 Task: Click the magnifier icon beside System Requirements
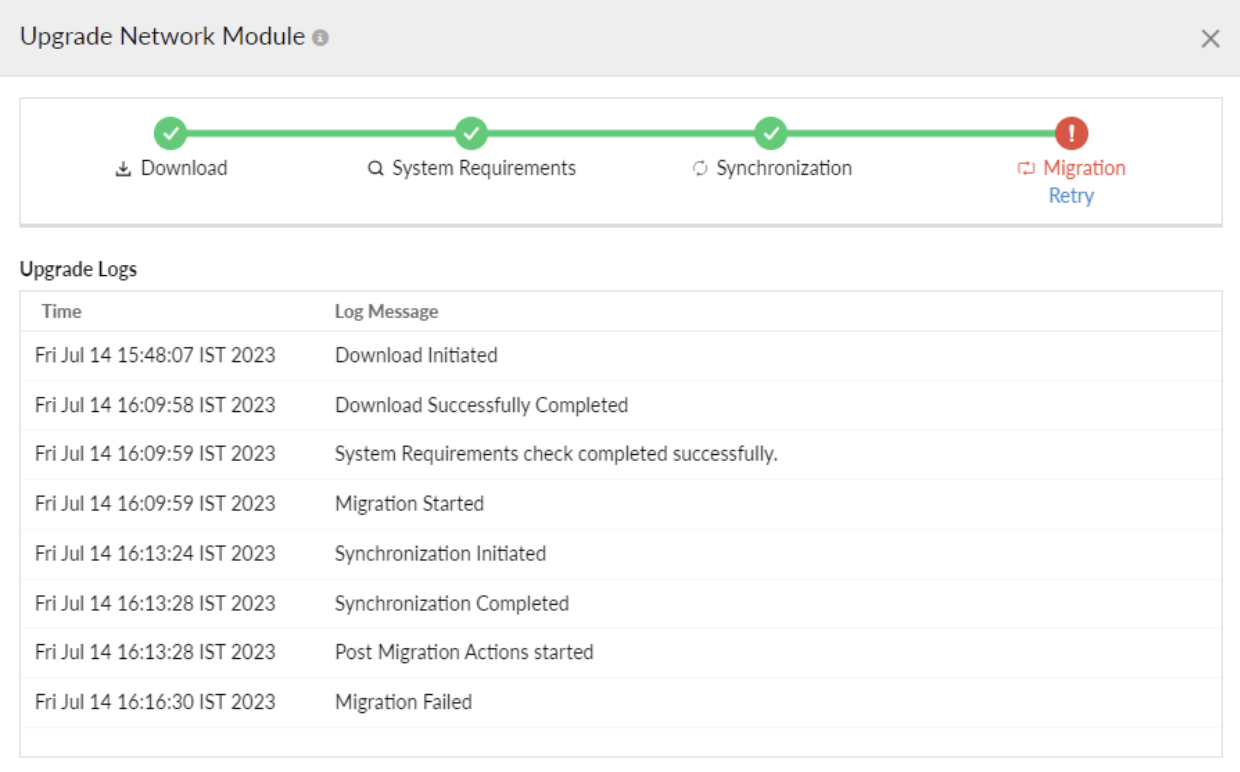click(x=376, y=169)
